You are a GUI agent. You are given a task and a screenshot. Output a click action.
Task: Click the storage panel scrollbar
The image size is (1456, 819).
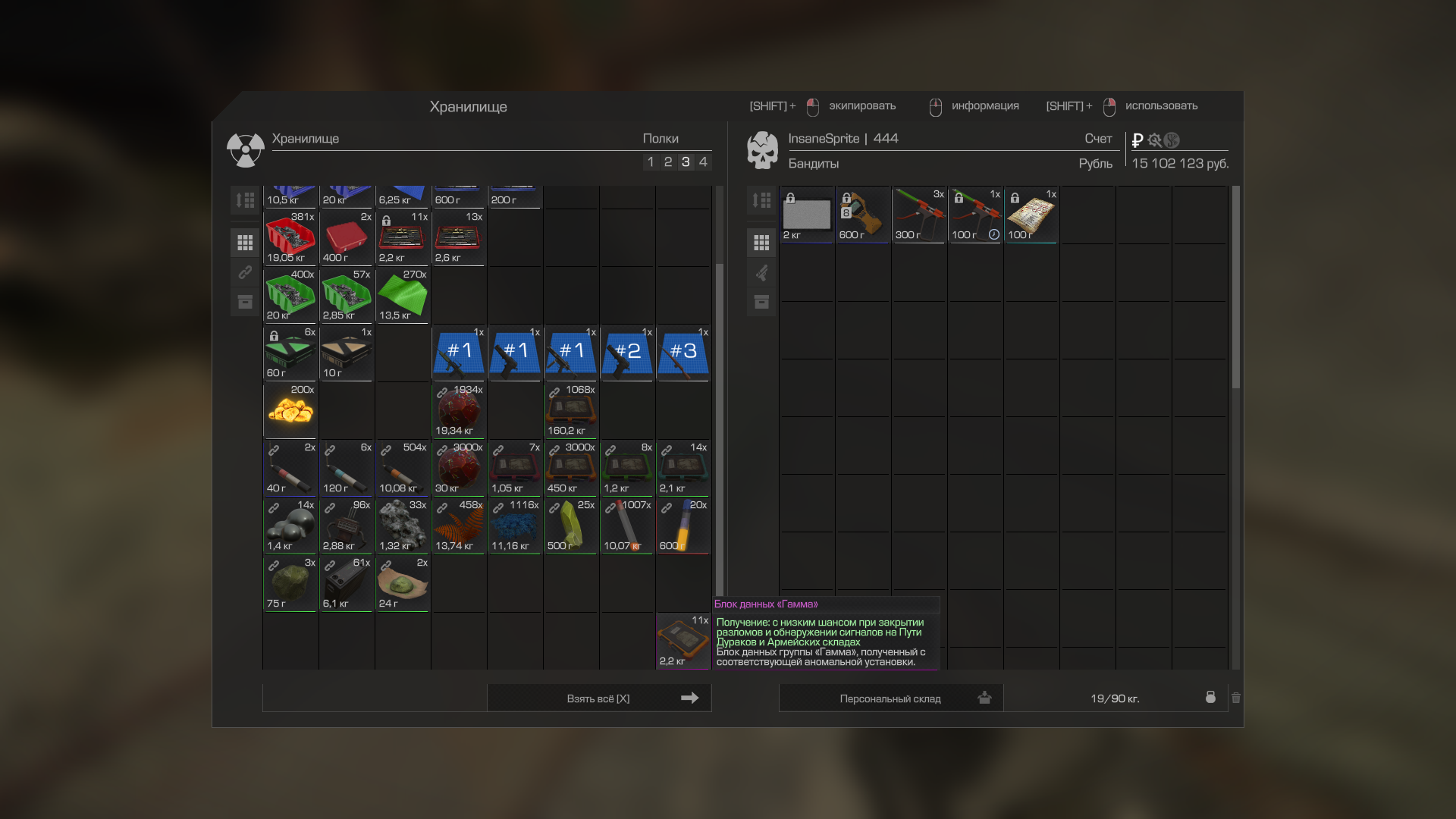click(x=720, y=429)
